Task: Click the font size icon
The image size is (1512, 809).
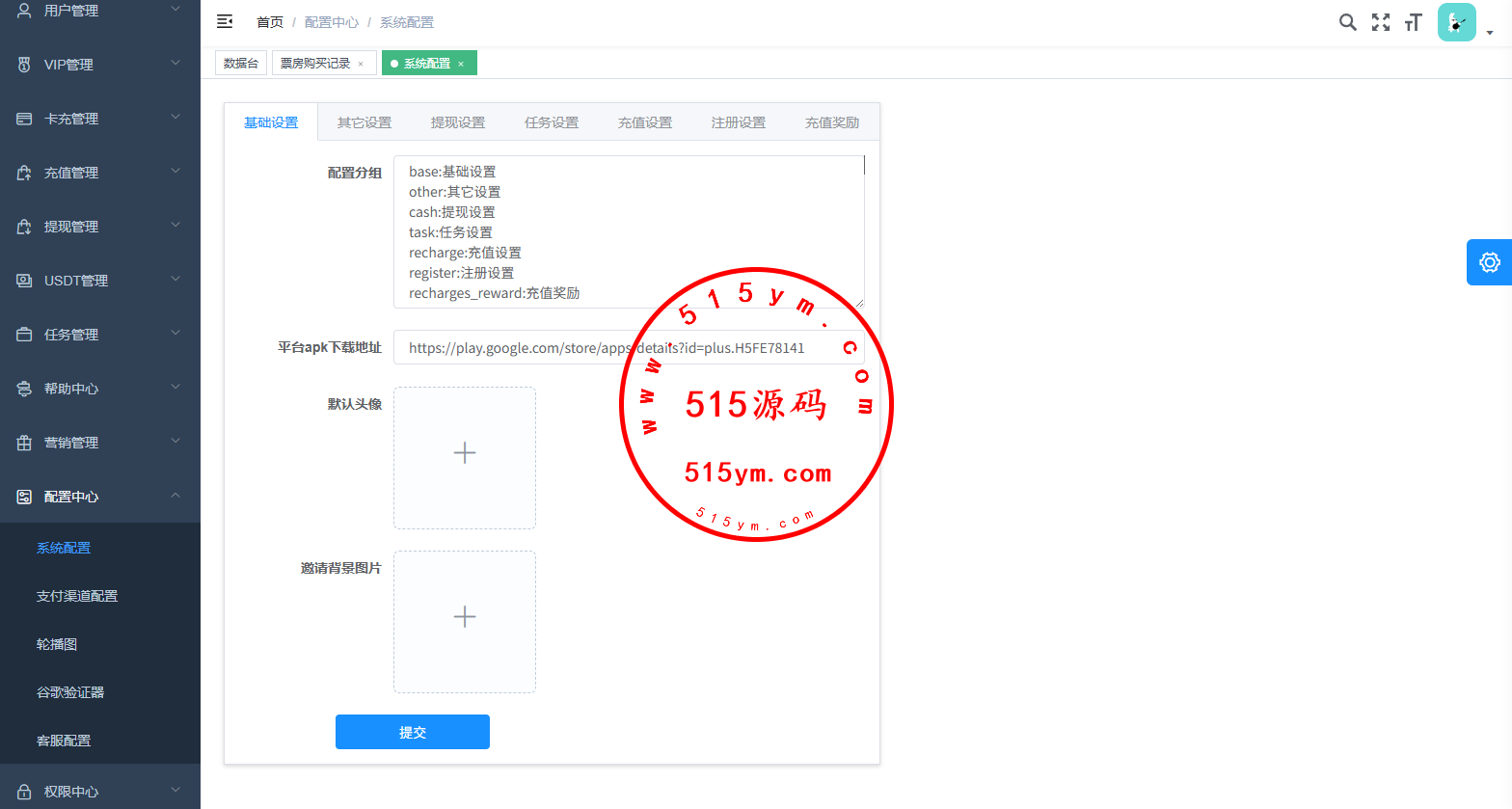Action: 1414,22
